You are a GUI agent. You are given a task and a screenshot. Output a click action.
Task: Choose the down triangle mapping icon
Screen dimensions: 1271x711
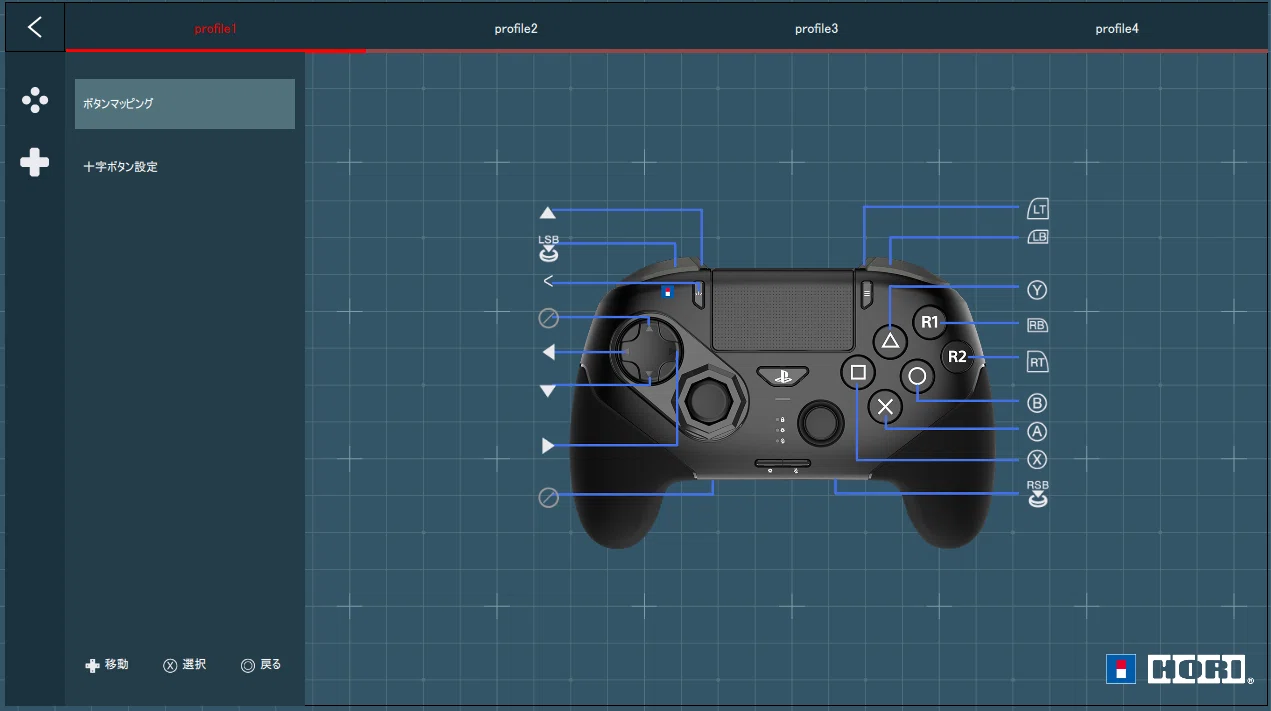(x=547, y=391)
